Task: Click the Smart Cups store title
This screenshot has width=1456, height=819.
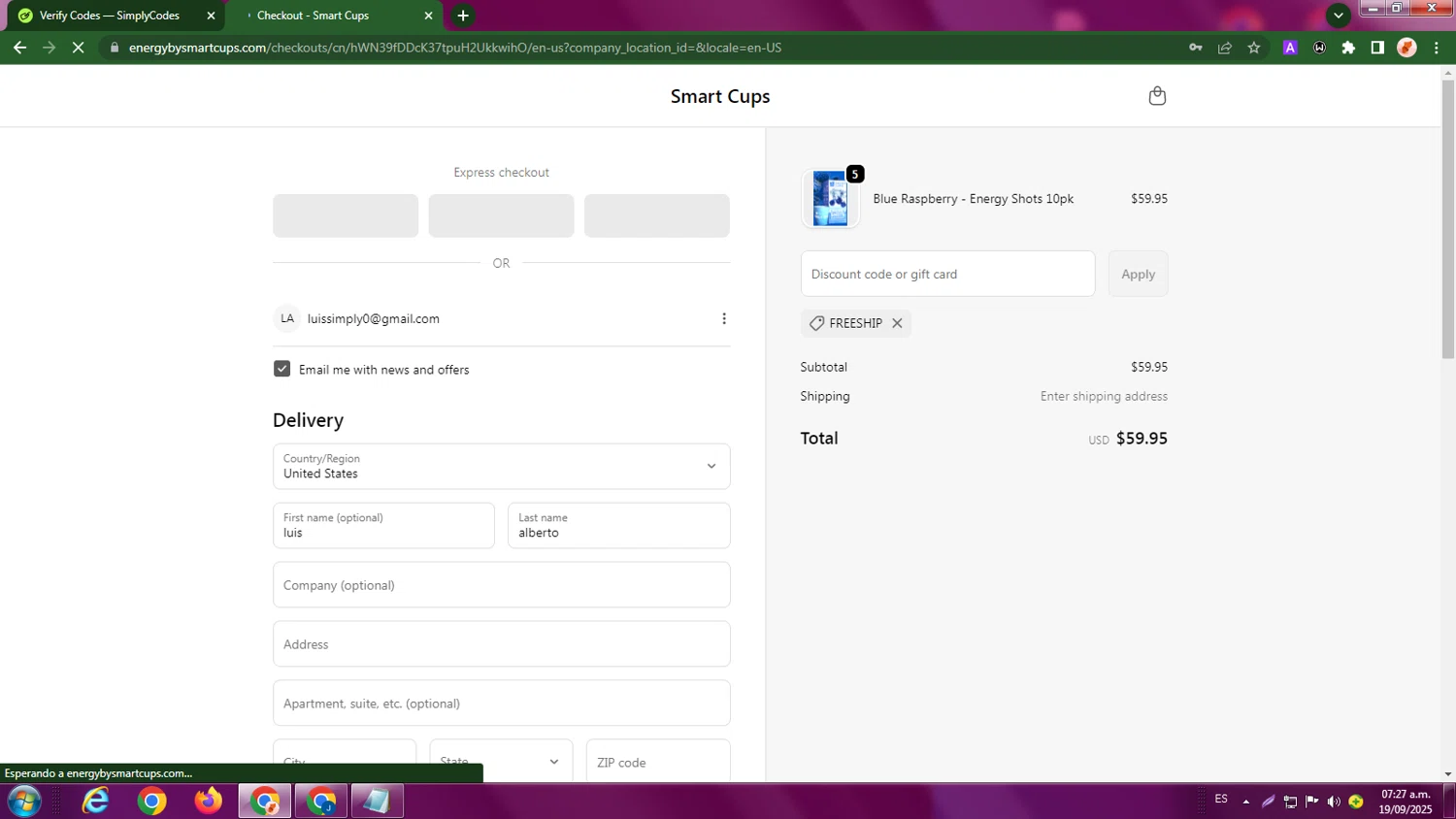Action: pos(720,96)
